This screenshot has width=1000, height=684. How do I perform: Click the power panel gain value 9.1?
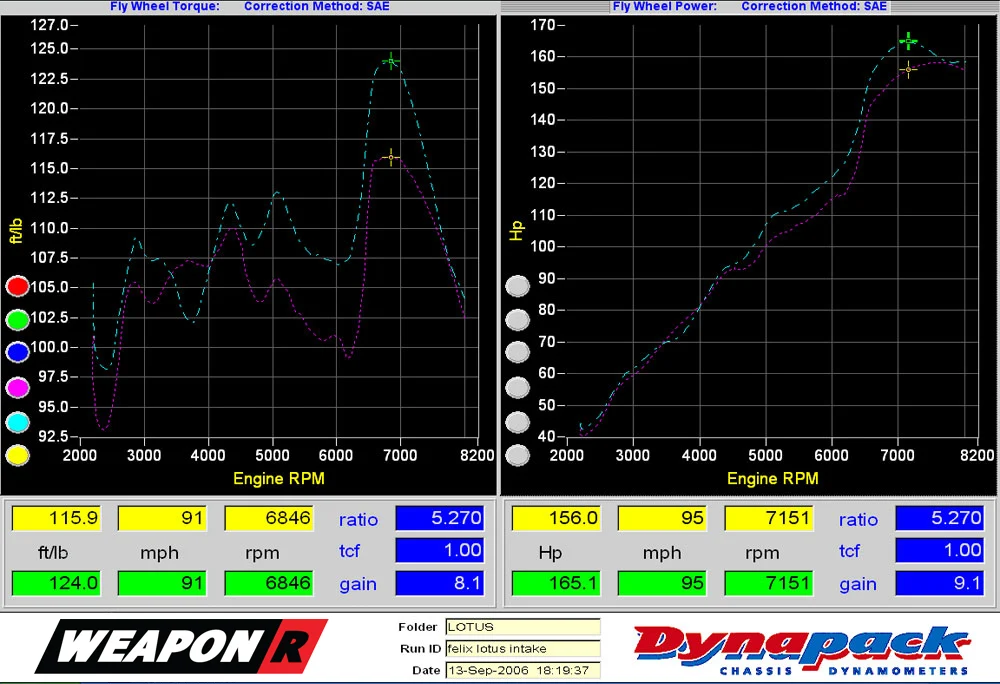[x=939, y=583]
